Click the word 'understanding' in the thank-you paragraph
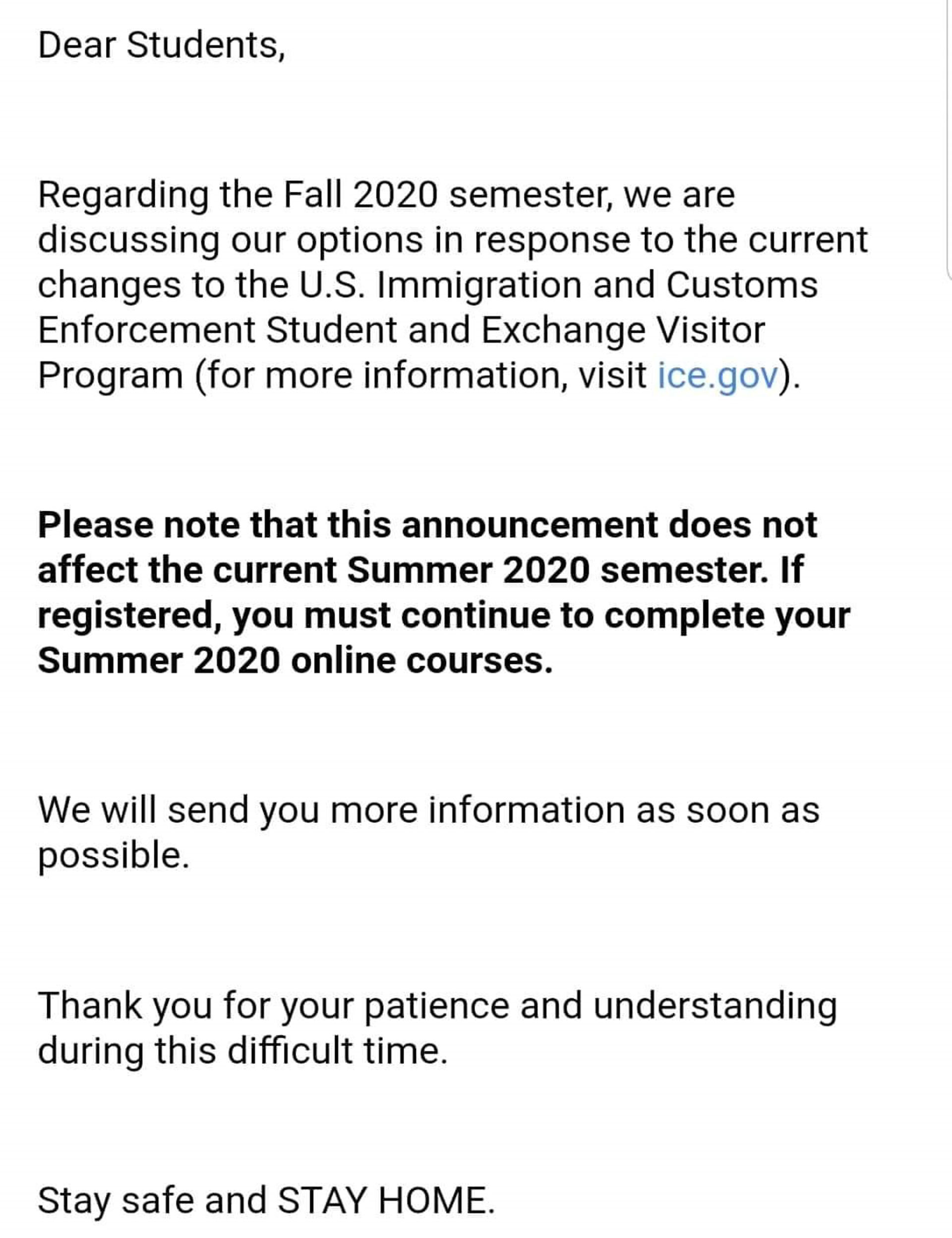Image resolution: width=952 pixels, height=1238 pixels. 715,1007
